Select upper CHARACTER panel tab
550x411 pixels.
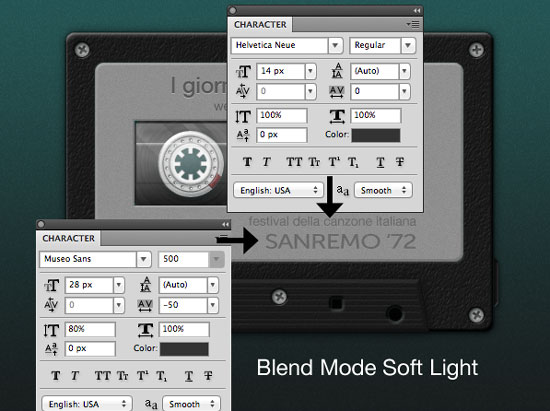pyautogui.click(x=260, y=25)
